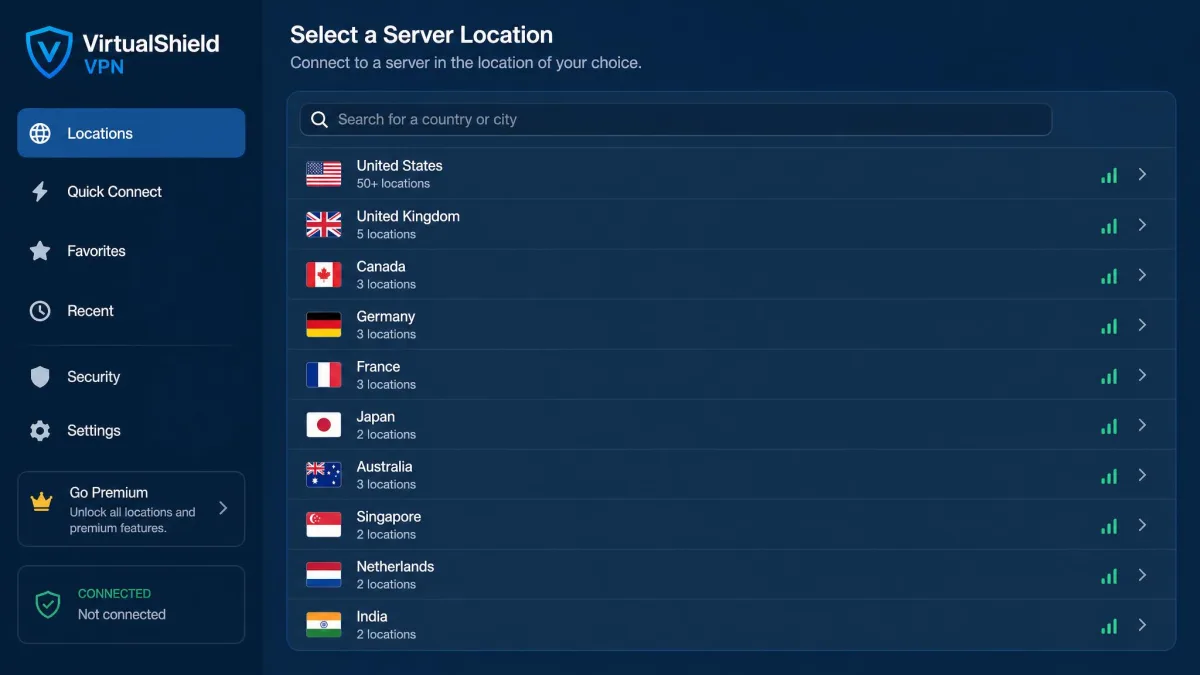This screenshot has width=1200, height=675.
Task: Select the Japan row name
Action: click(x=376, y=417)
